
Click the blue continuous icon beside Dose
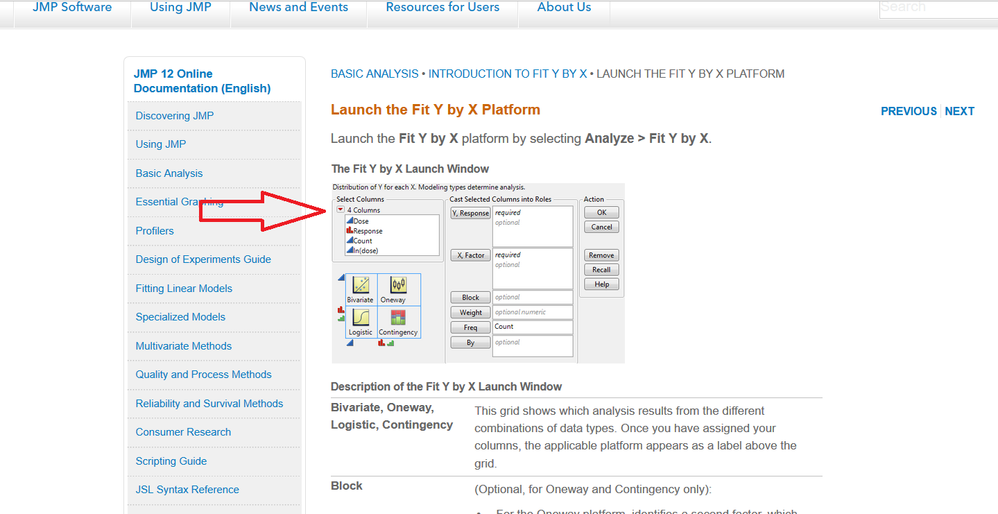(x=349, y=221)
